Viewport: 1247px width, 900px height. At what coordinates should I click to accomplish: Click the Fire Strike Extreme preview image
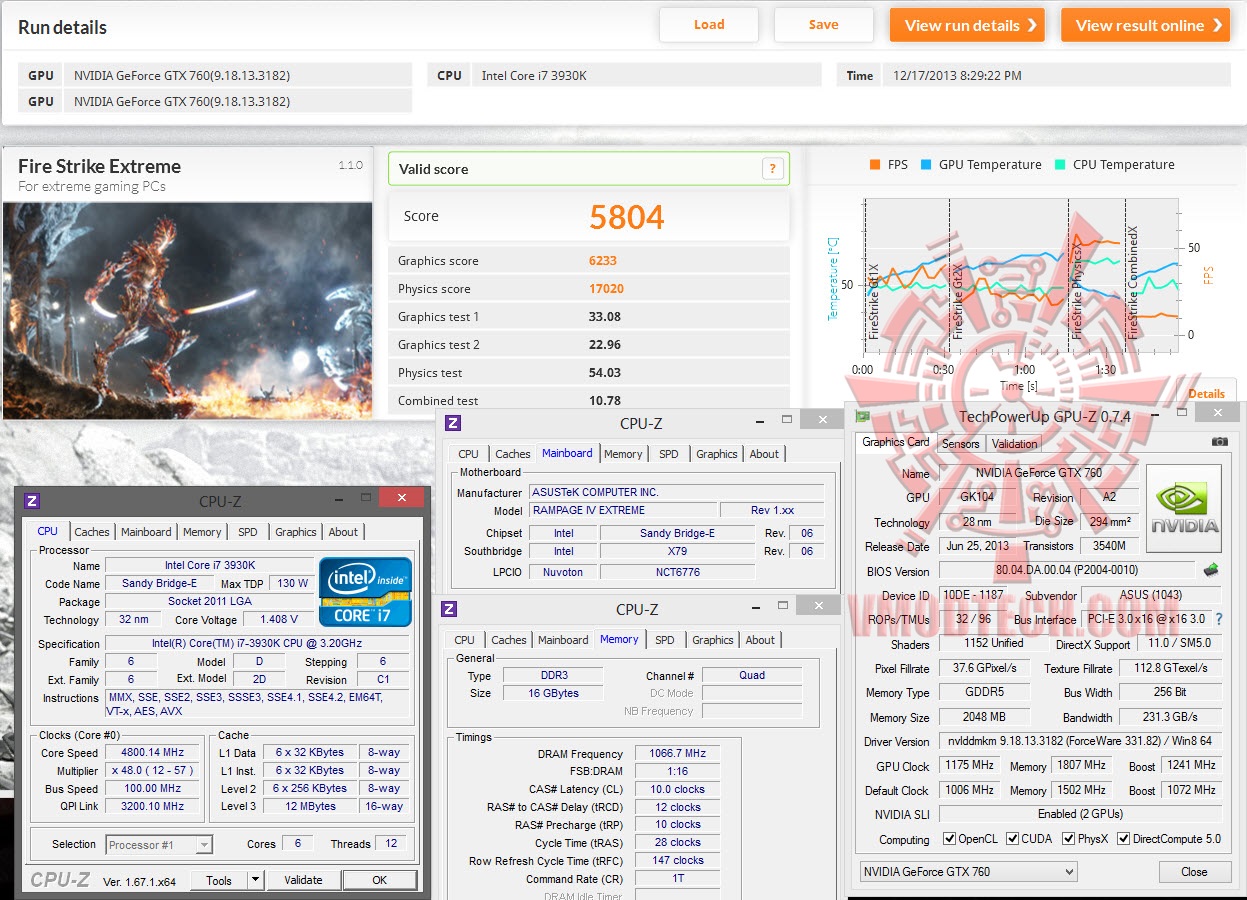click(187, 310)
